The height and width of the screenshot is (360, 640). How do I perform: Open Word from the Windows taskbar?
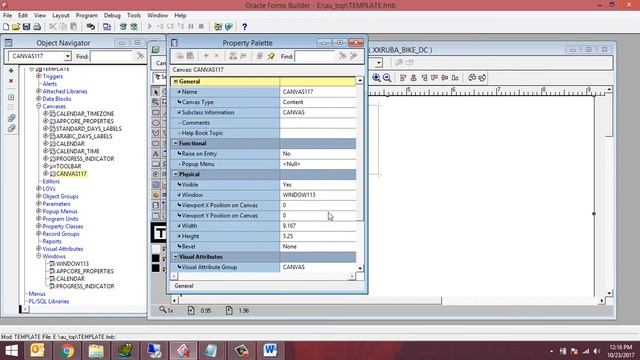click(270, 351)
